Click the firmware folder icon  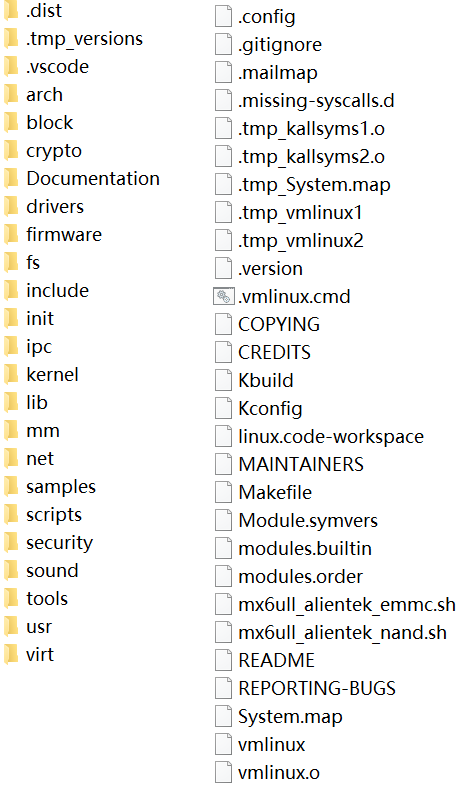(11, 235)
